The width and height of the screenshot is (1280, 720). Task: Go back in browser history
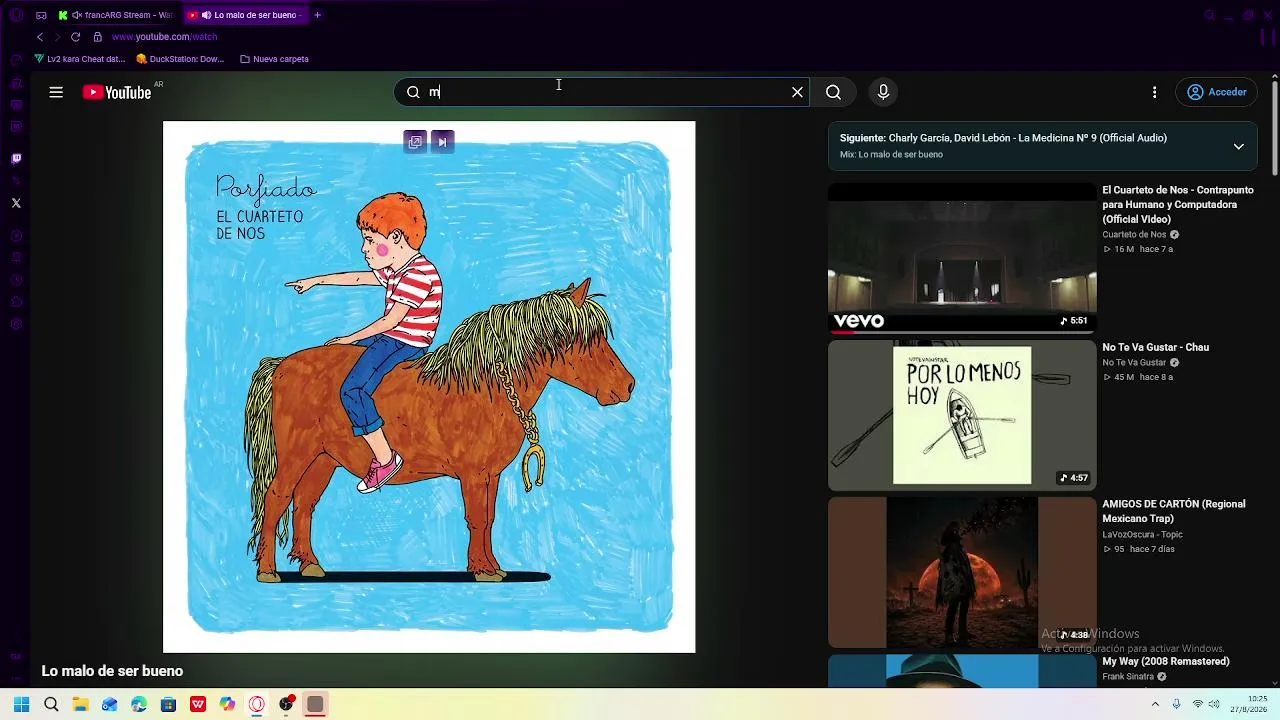pyautogui.click(x=40, y=37)
